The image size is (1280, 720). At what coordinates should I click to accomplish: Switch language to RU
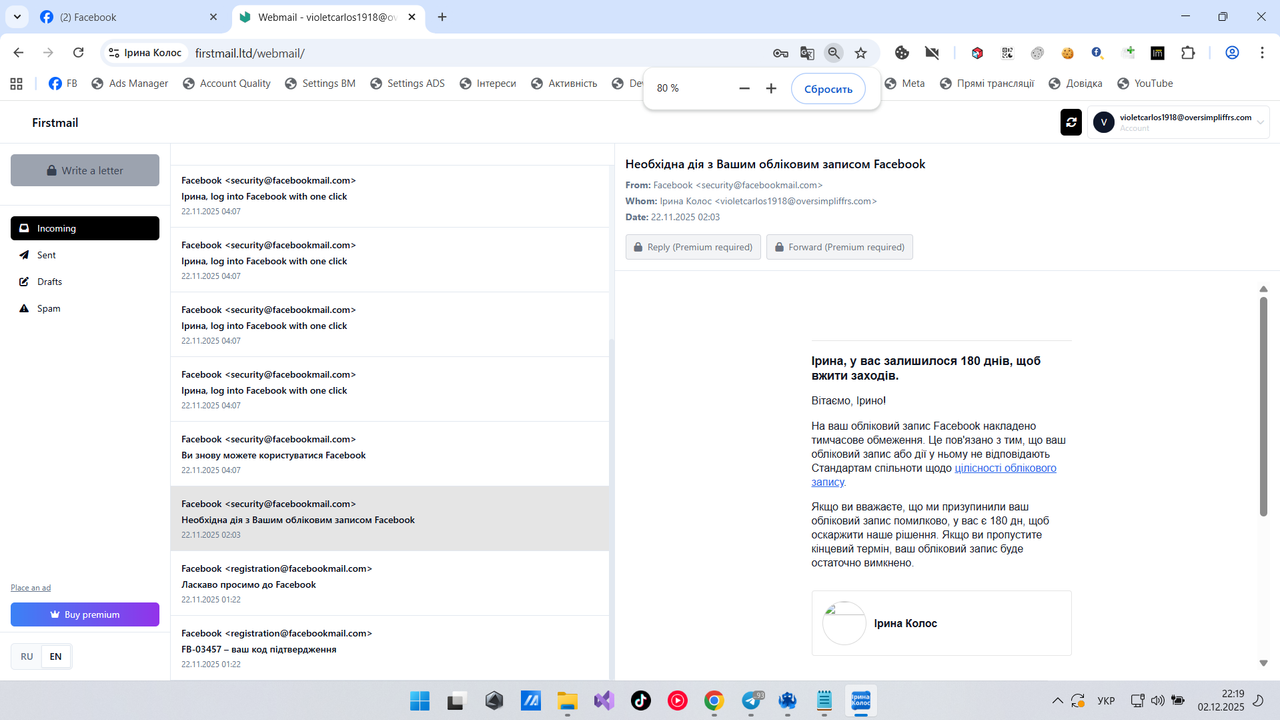coord(27,656)
